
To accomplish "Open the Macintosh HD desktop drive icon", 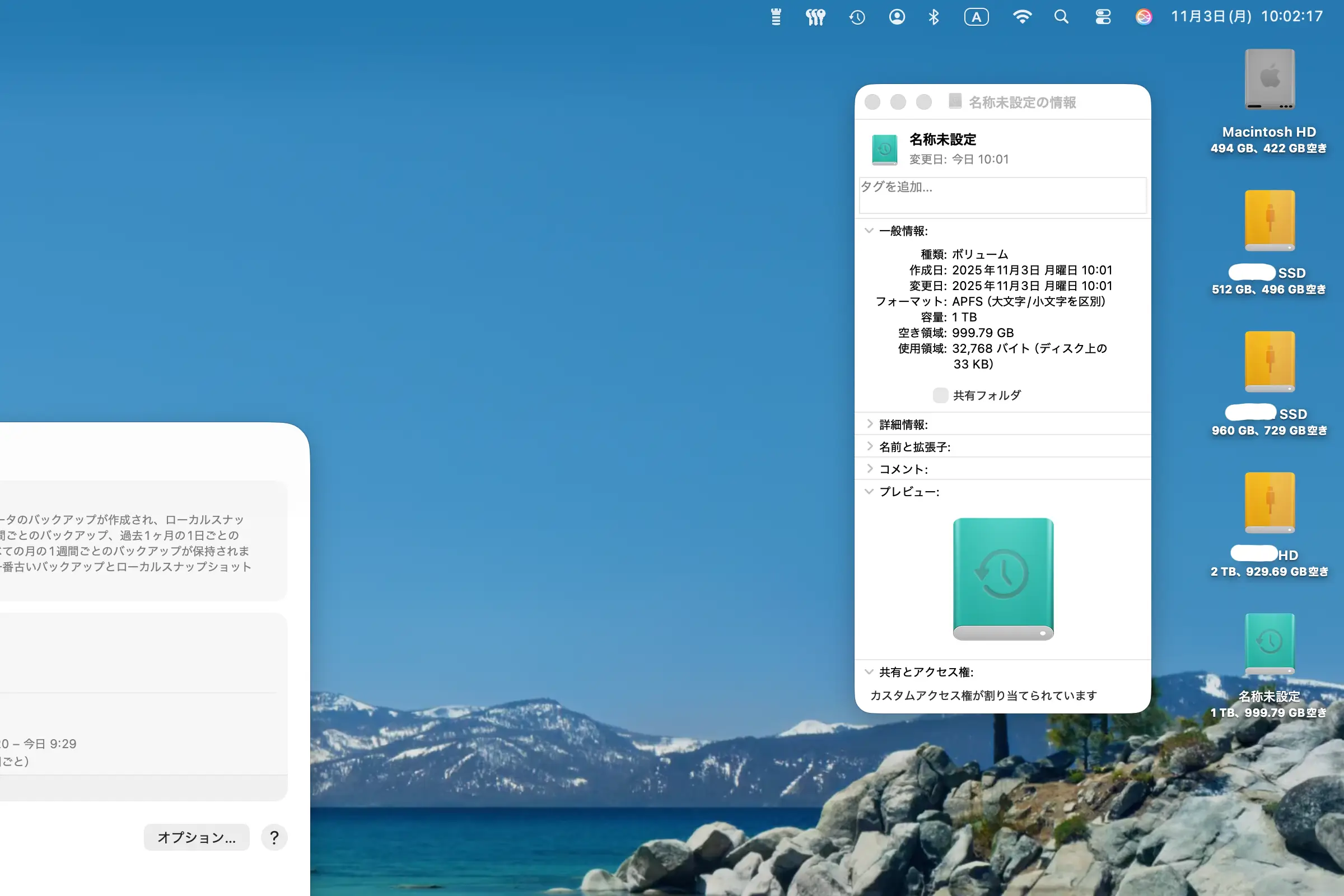I will tap(1269, 80).
